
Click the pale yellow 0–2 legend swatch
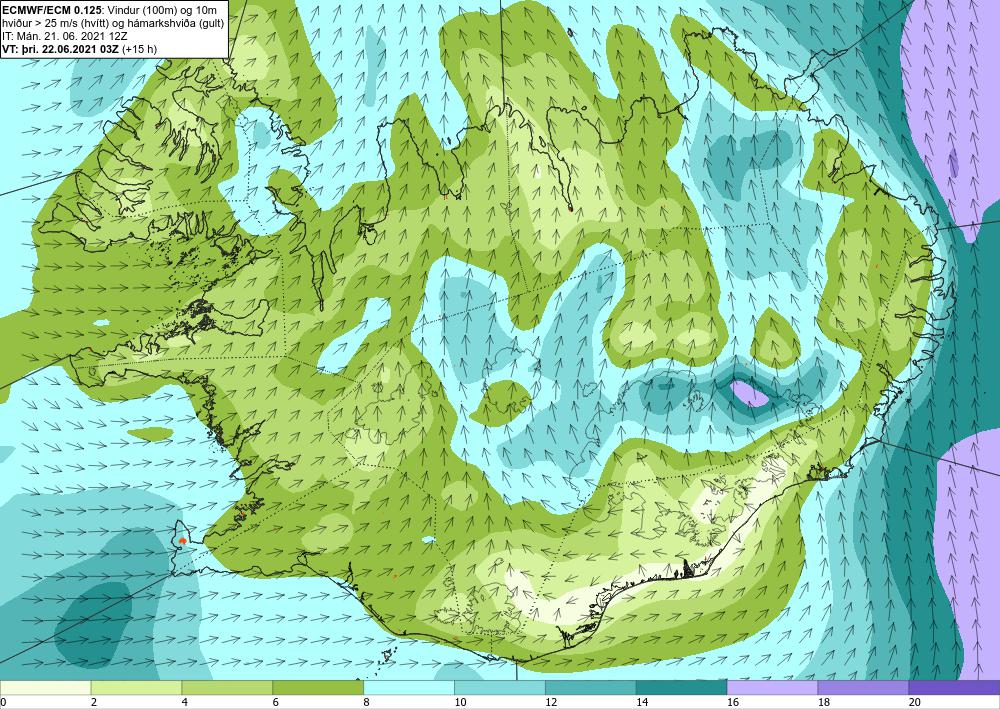[45, 688]
